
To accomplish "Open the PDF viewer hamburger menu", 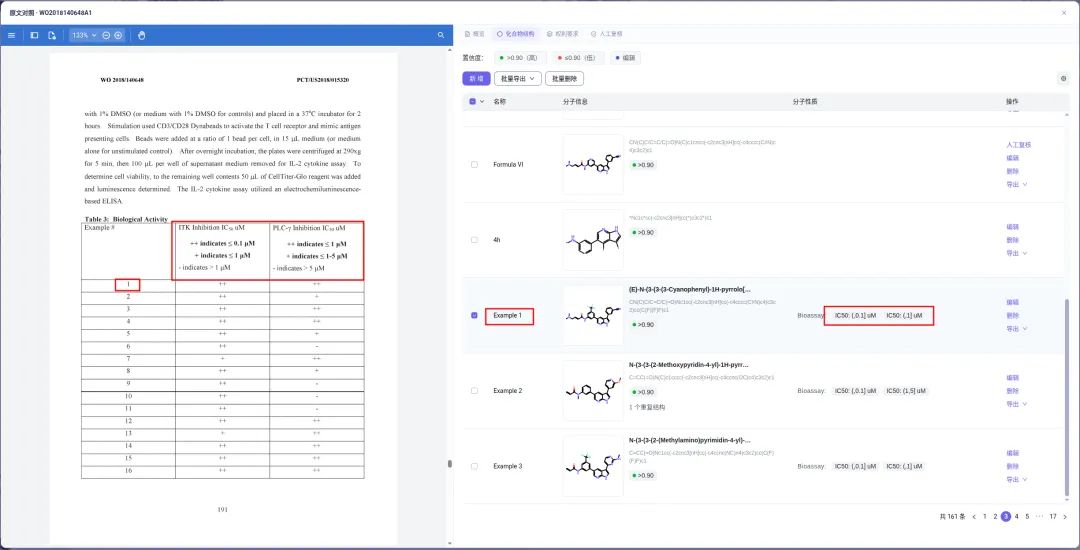I will pyautogui.click(x=11, y=35).
